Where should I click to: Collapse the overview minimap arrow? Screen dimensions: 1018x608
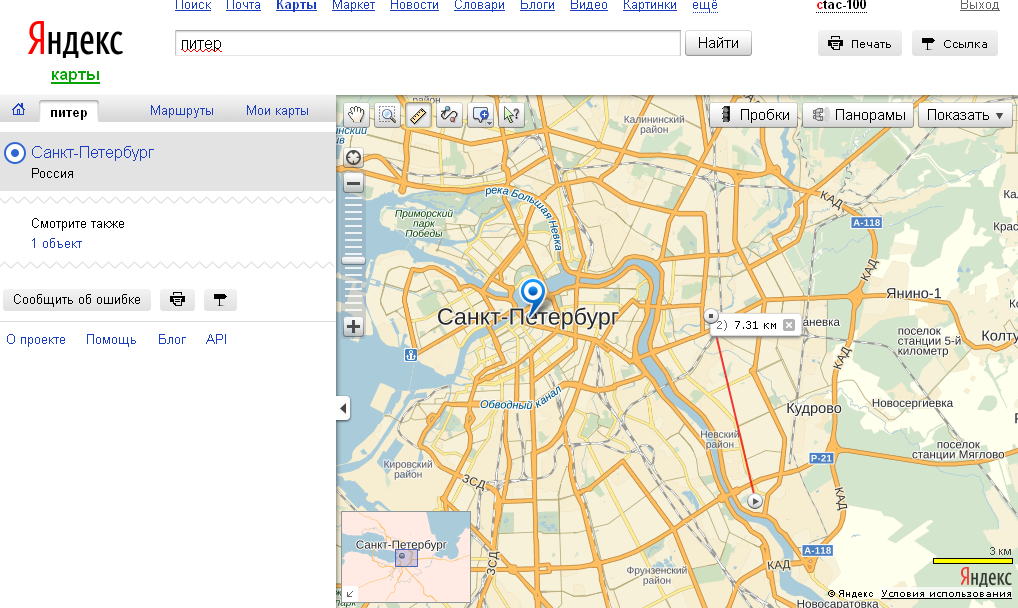tap(350, 593)
